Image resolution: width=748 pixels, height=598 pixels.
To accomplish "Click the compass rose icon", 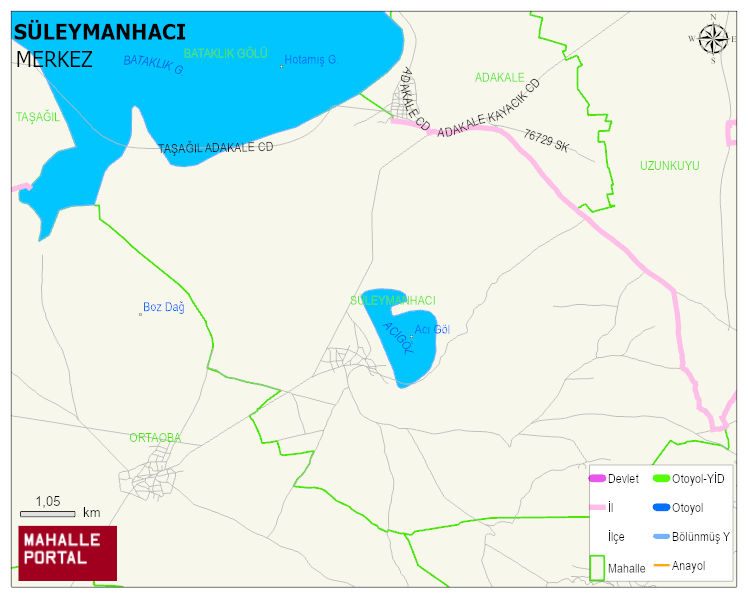I will pos(713,40).
